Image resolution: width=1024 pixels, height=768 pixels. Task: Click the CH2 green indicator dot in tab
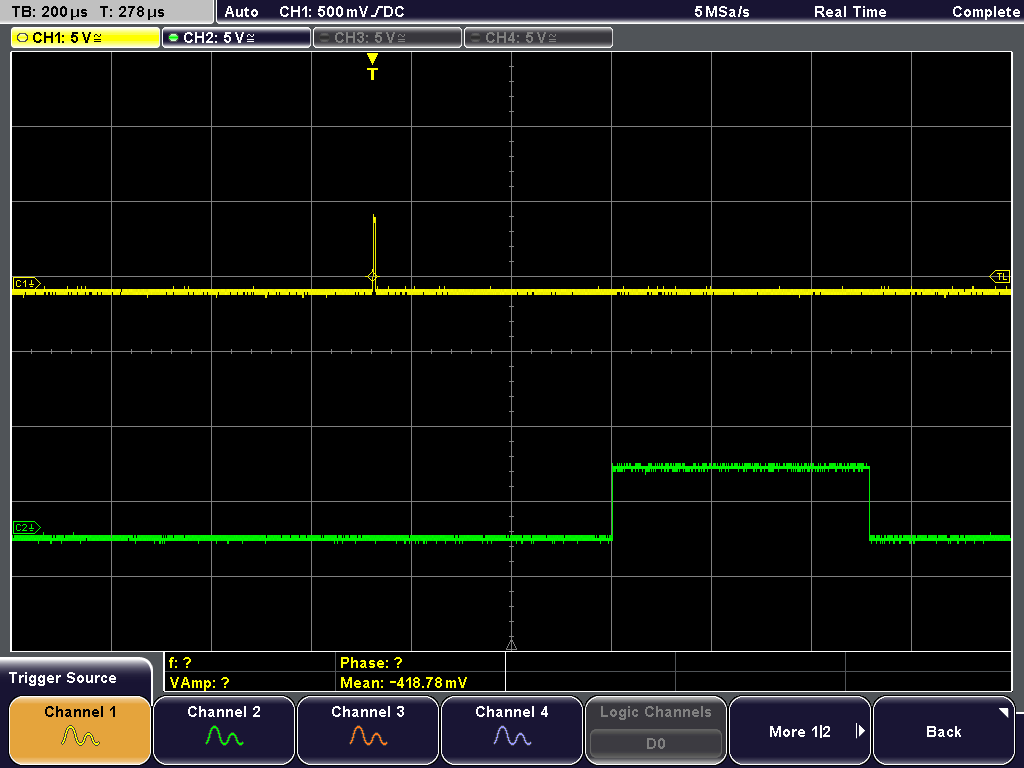173,38
